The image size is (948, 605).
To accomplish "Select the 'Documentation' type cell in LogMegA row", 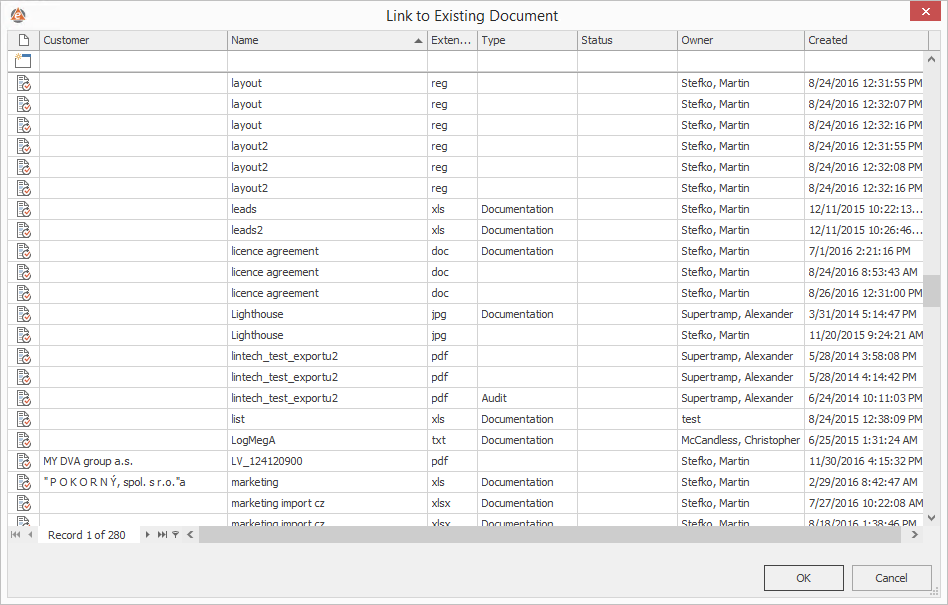I will (527, 440).
